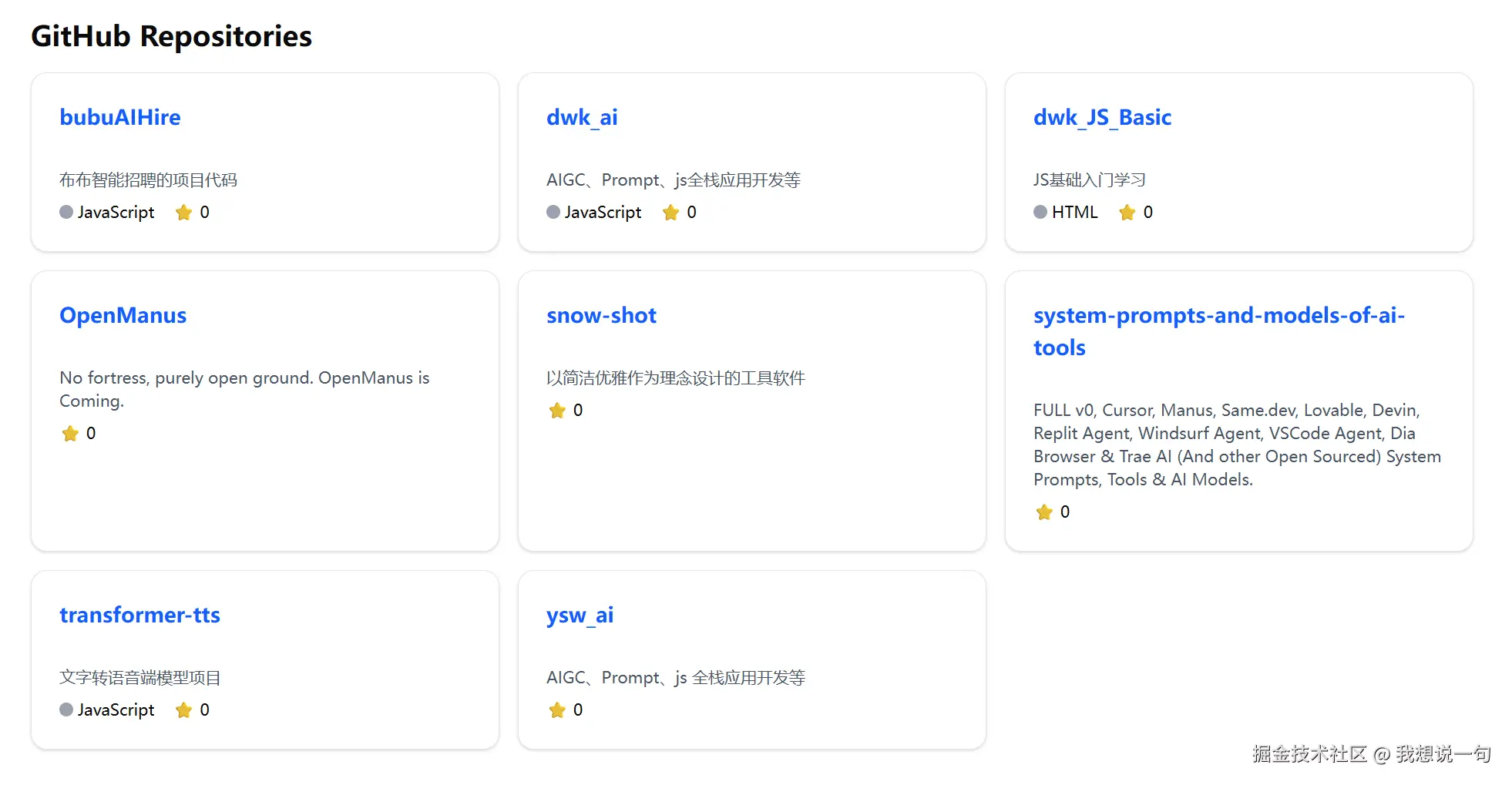
Task: Open the bubuAIHire repository link
Action: [x=120, y=117]
